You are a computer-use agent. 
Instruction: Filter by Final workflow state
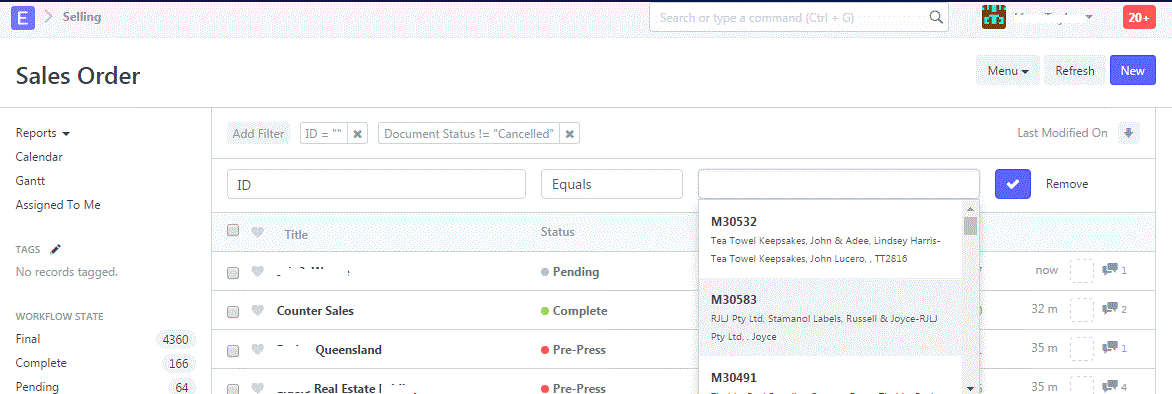pos(28,339)
